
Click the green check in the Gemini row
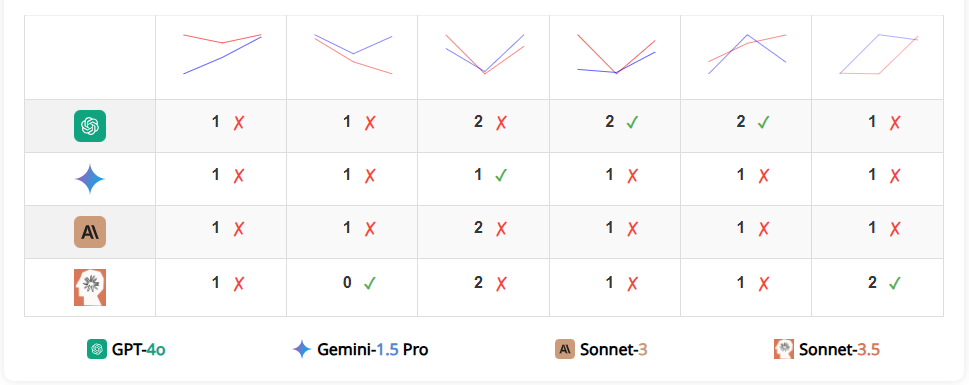(501, 176)
